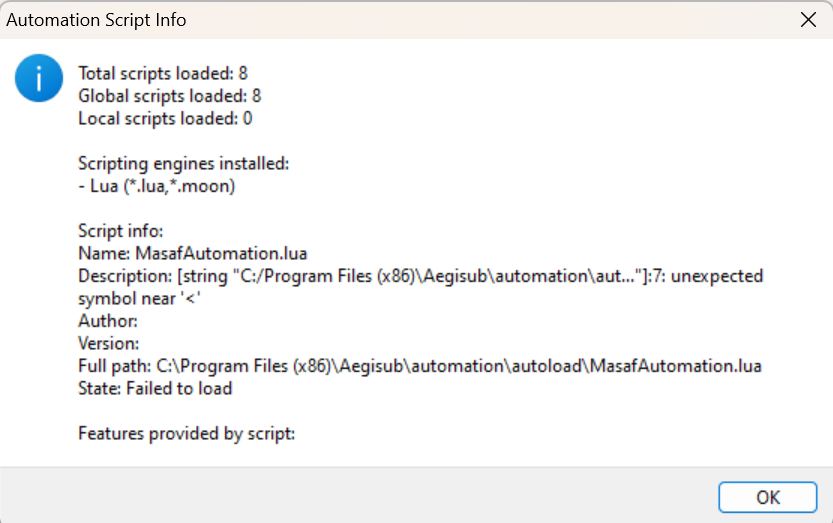Click the 'State: Failed to load' line

click(x=155, y=388)
